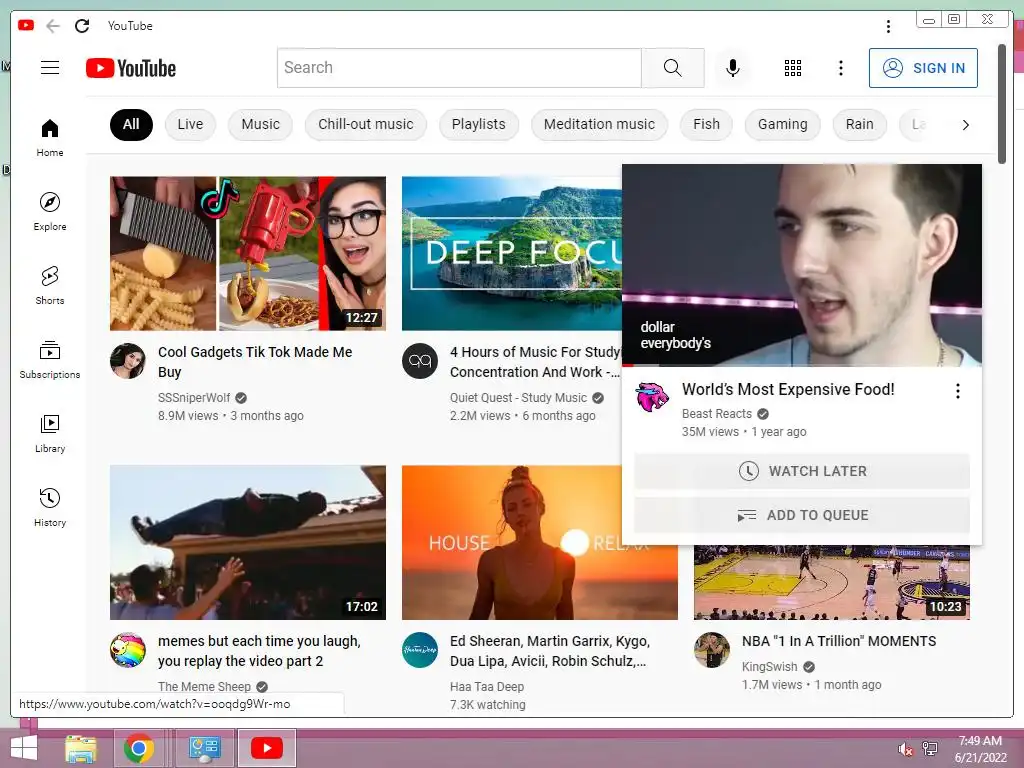
Task: Open the Windows Start button
Action: click(24, 748)
